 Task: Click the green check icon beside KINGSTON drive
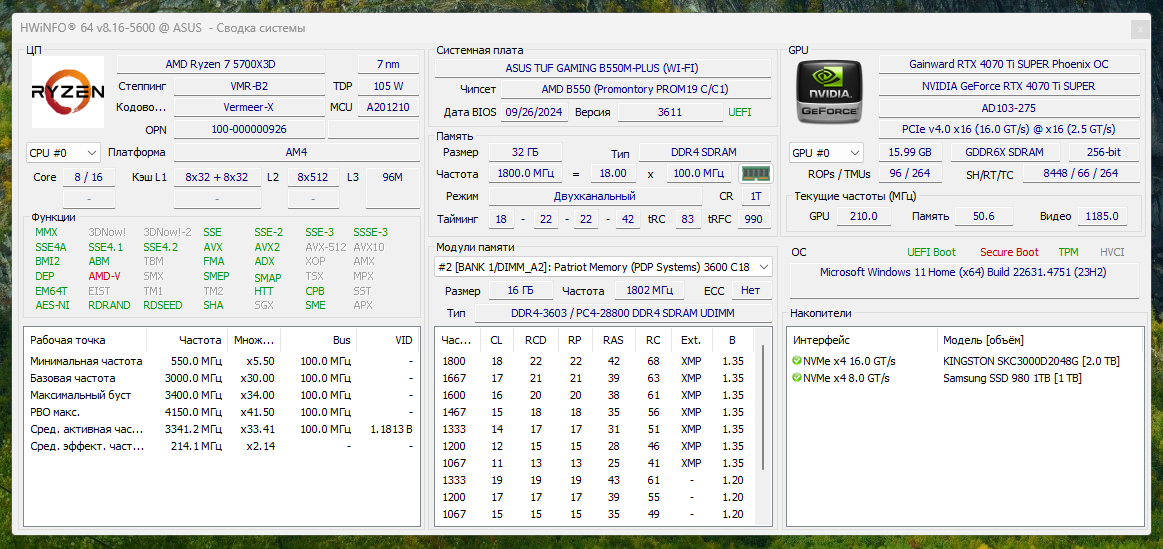[x=797, y=361]
